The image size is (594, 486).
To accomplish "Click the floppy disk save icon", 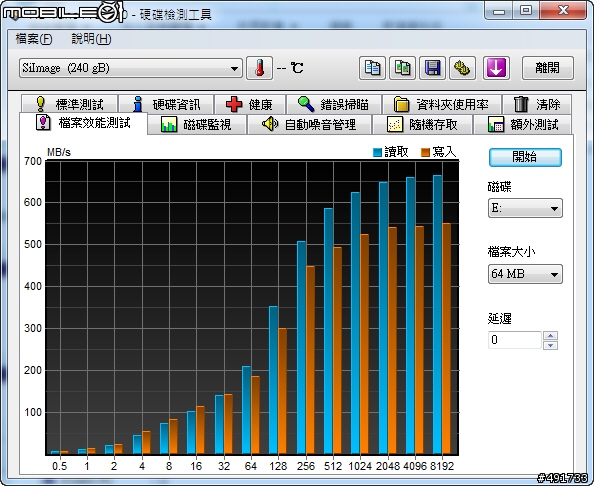I will [432, 68].
